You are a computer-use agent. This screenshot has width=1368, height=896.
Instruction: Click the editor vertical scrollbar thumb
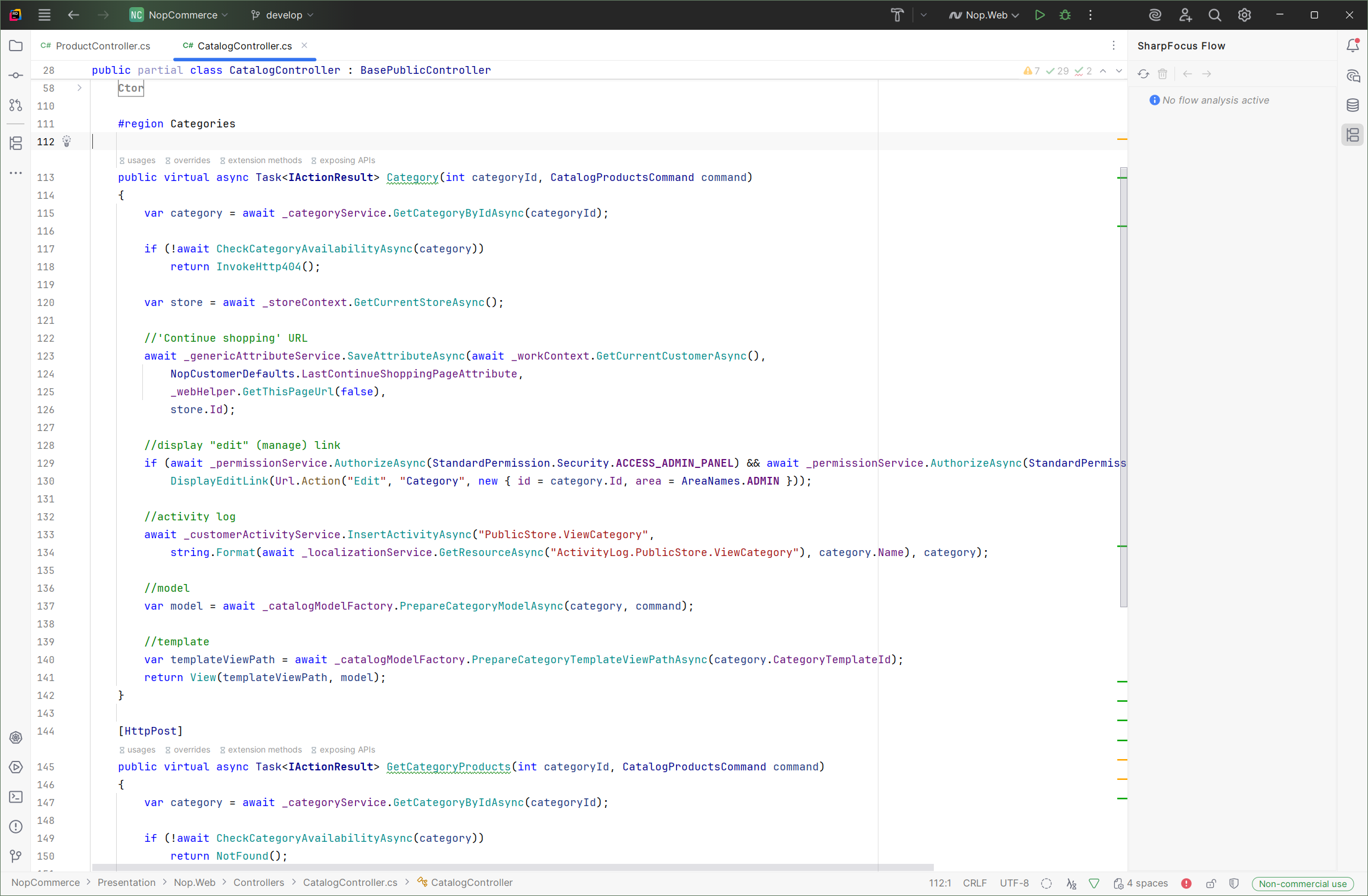(1123, 387)
